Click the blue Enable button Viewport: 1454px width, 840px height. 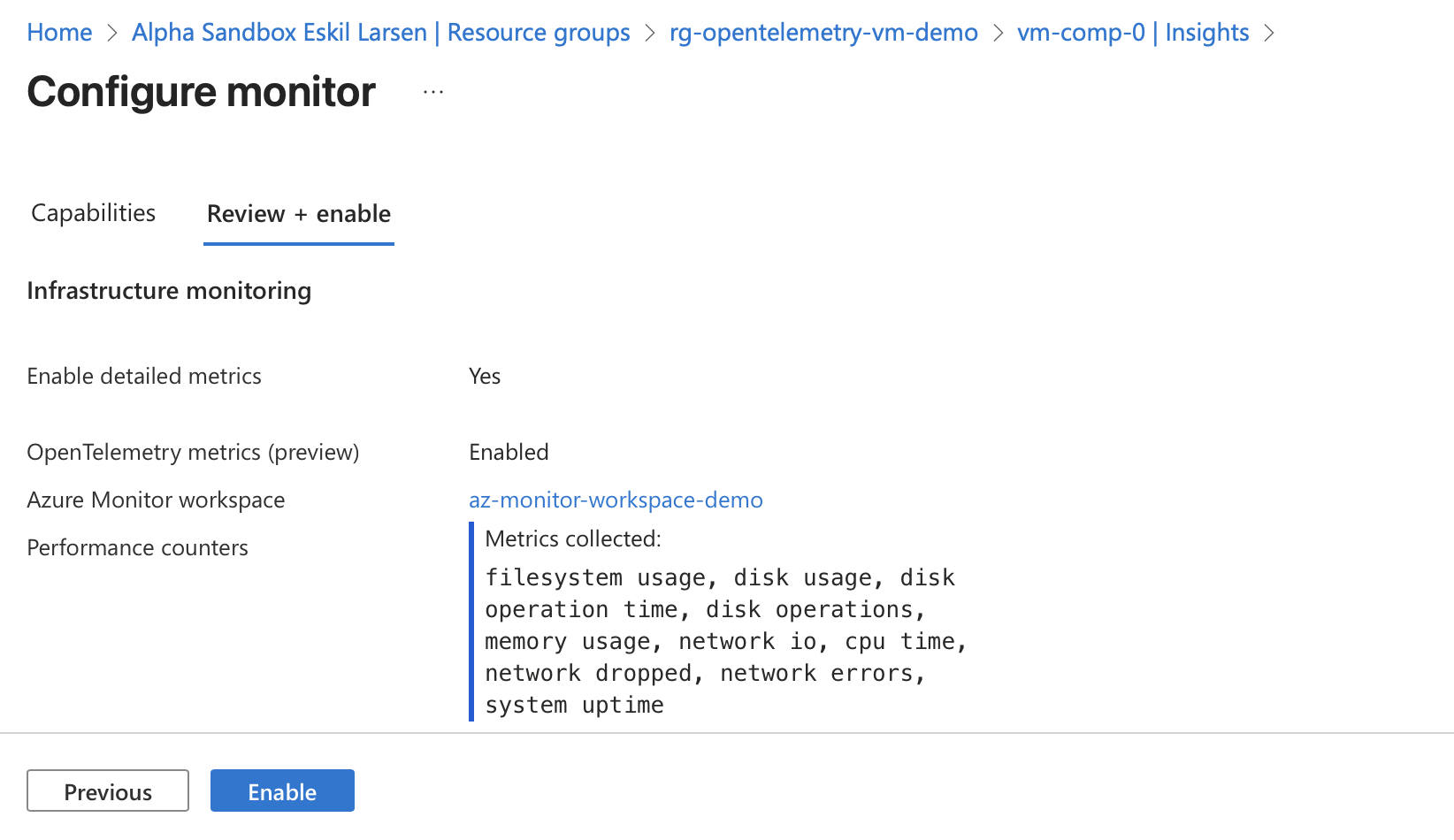coord(282,790)
